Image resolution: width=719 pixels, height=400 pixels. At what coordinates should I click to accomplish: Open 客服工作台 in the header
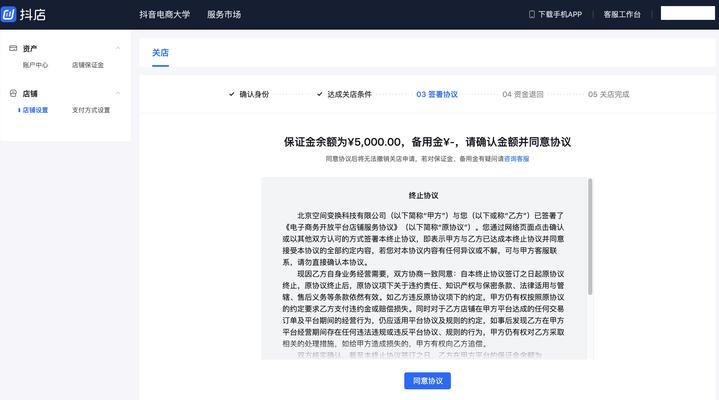coord(622,14)
